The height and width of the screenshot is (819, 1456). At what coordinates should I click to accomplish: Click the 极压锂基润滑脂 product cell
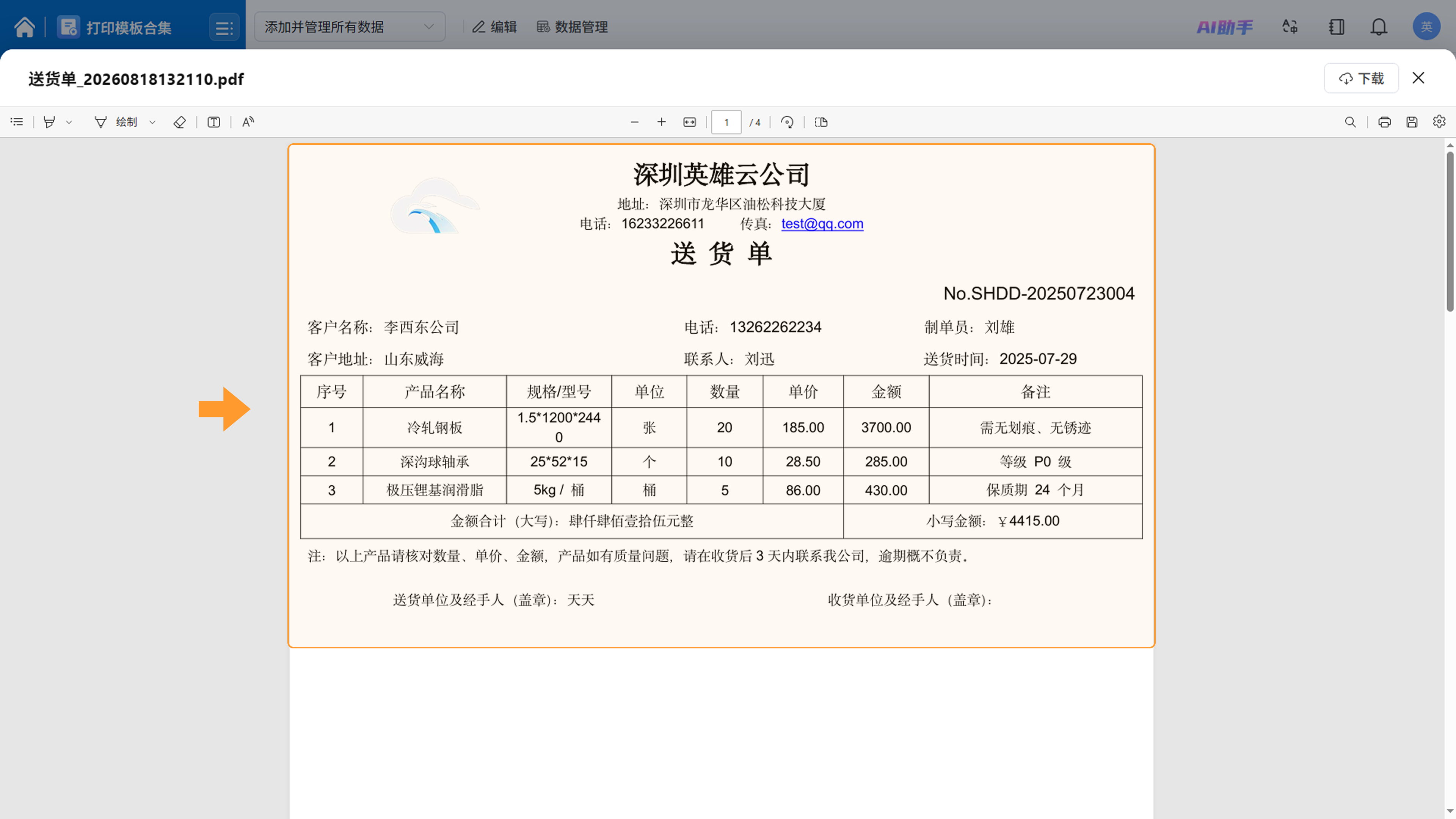pyautogui.click(x=435, y=490)
